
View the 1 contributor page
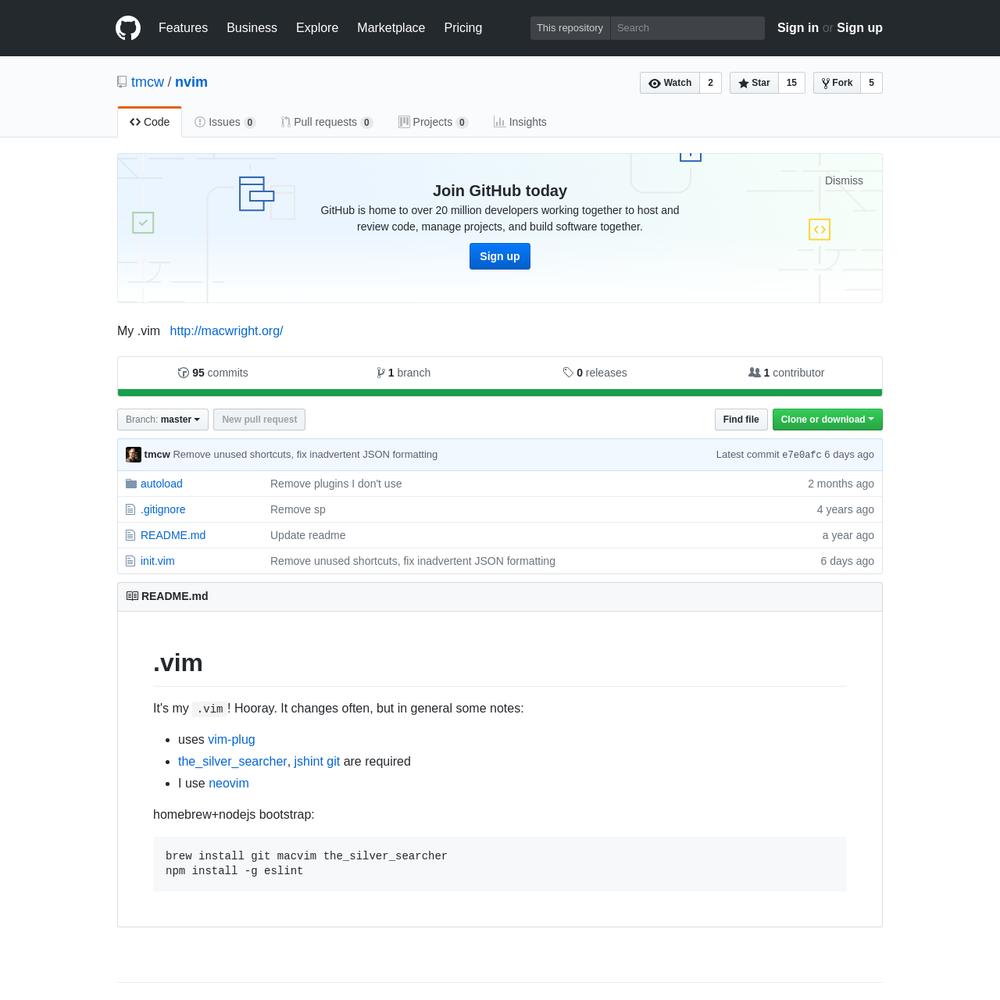[x=786, y=372]
